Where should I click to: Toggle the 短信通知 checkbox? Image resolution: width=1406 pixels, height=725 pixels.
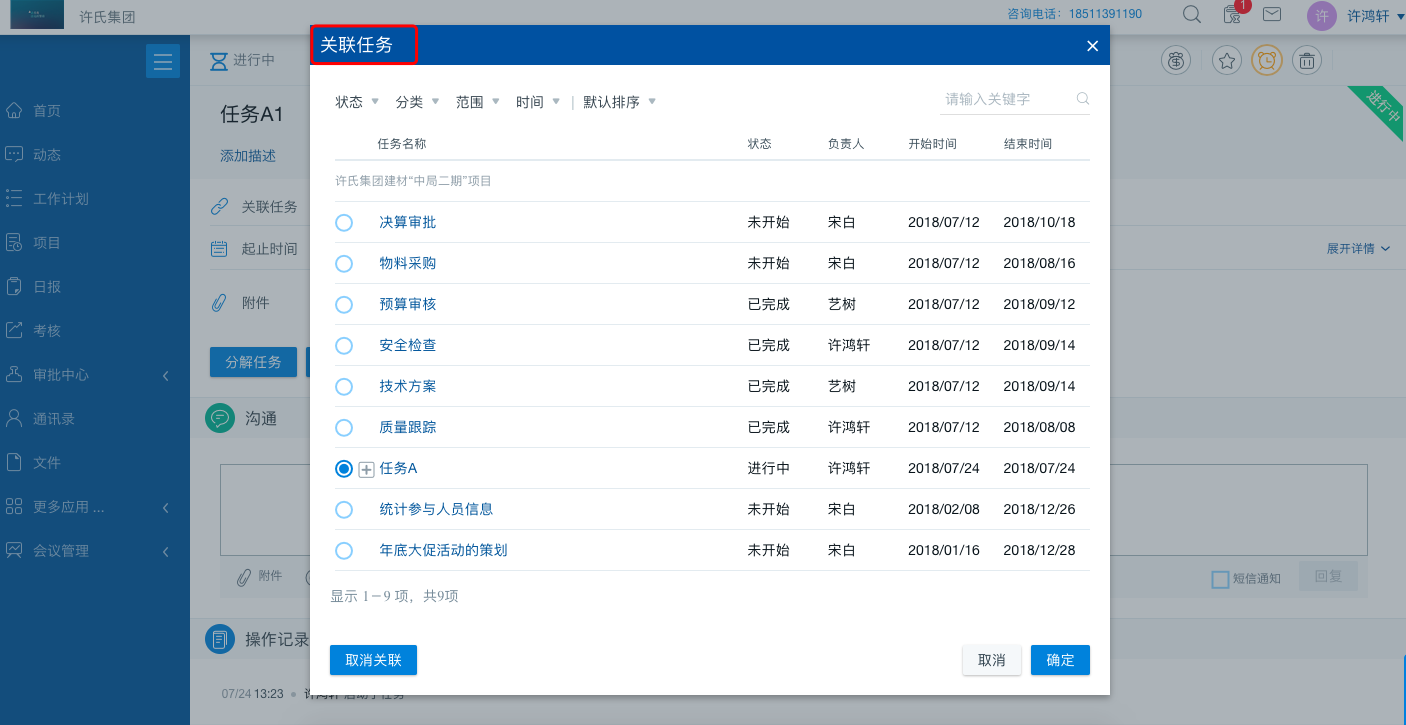pyautogui.click(x=1220, y=579)
